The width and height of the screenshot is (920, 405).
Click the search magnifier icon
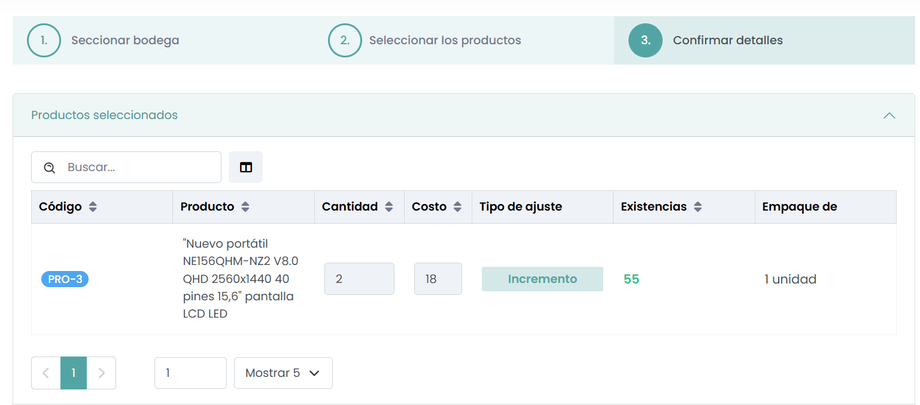click(49, 168)
